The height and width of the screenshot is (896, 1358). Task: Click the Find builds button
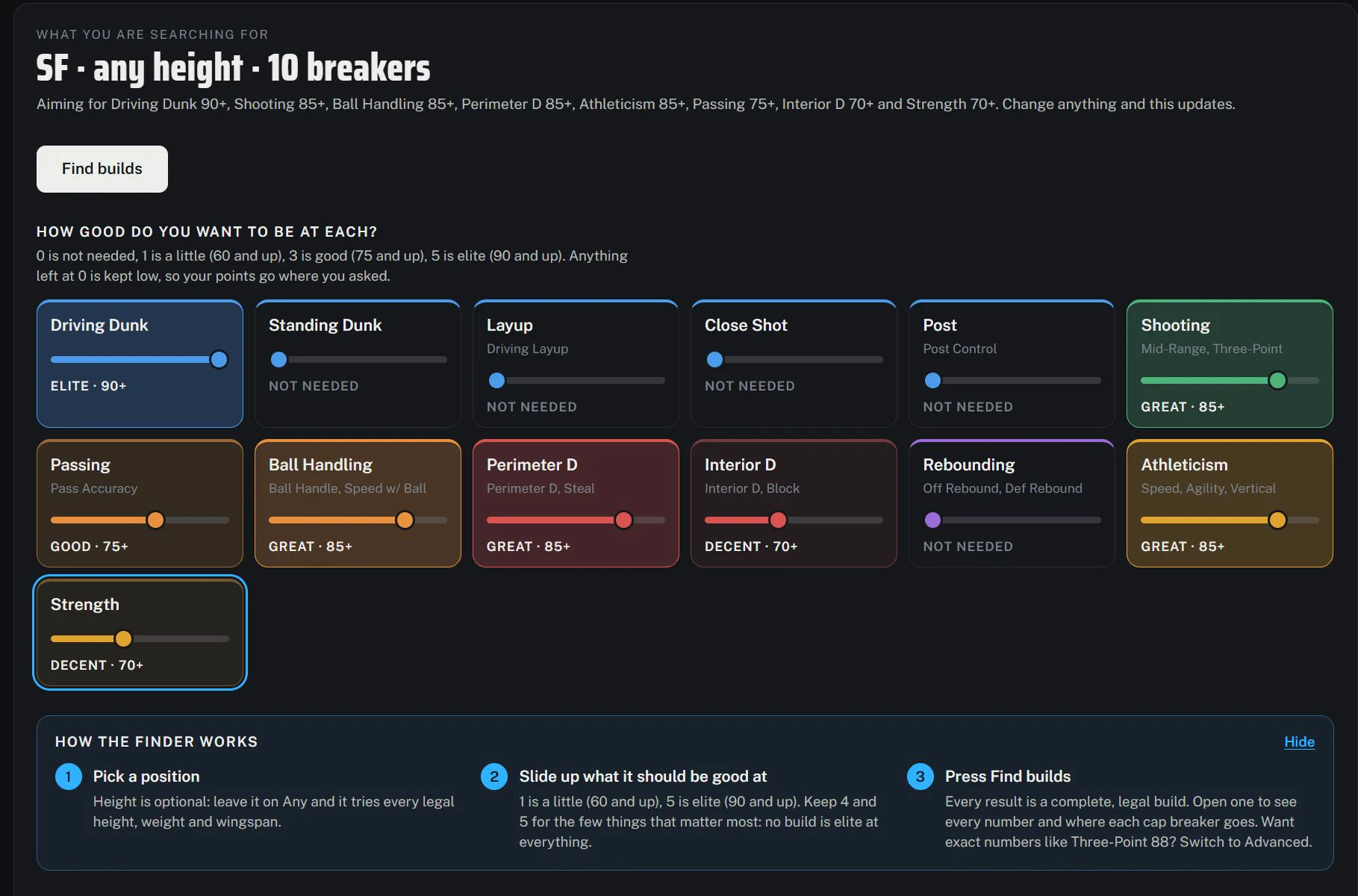point(102,169)
